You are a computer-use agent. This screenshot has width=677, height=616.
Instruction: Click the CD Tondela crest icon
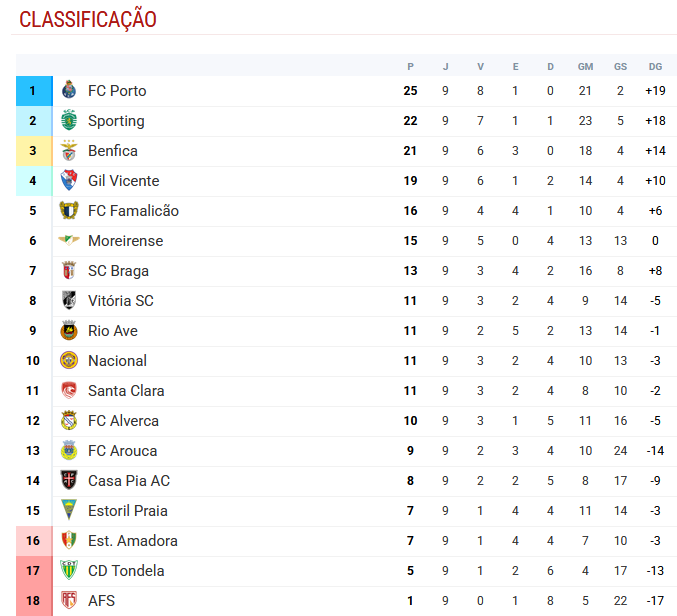pyautogui.click(x=69, y=571)
